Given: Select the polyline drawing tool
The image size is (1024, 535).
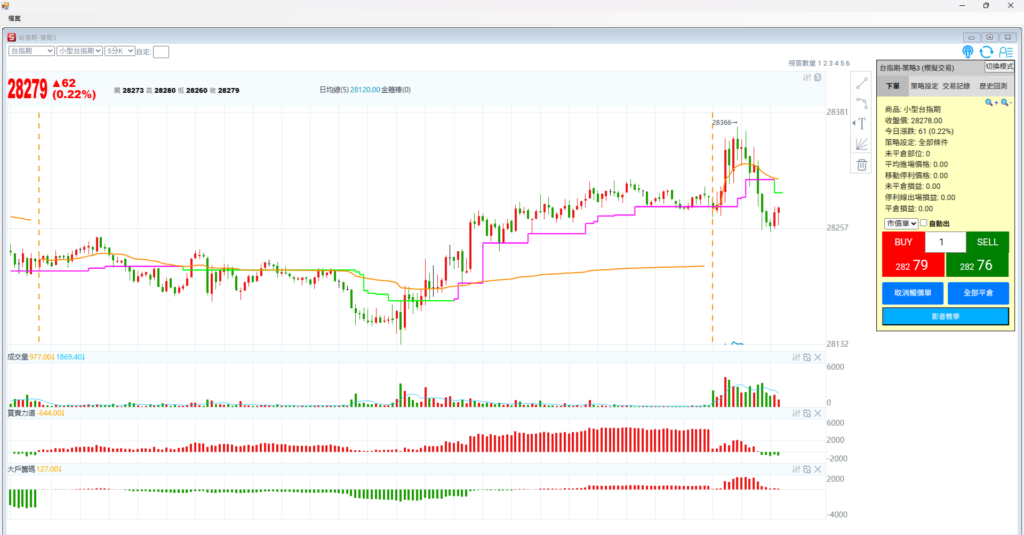Looking at the screenshot, I should point(861,103).
